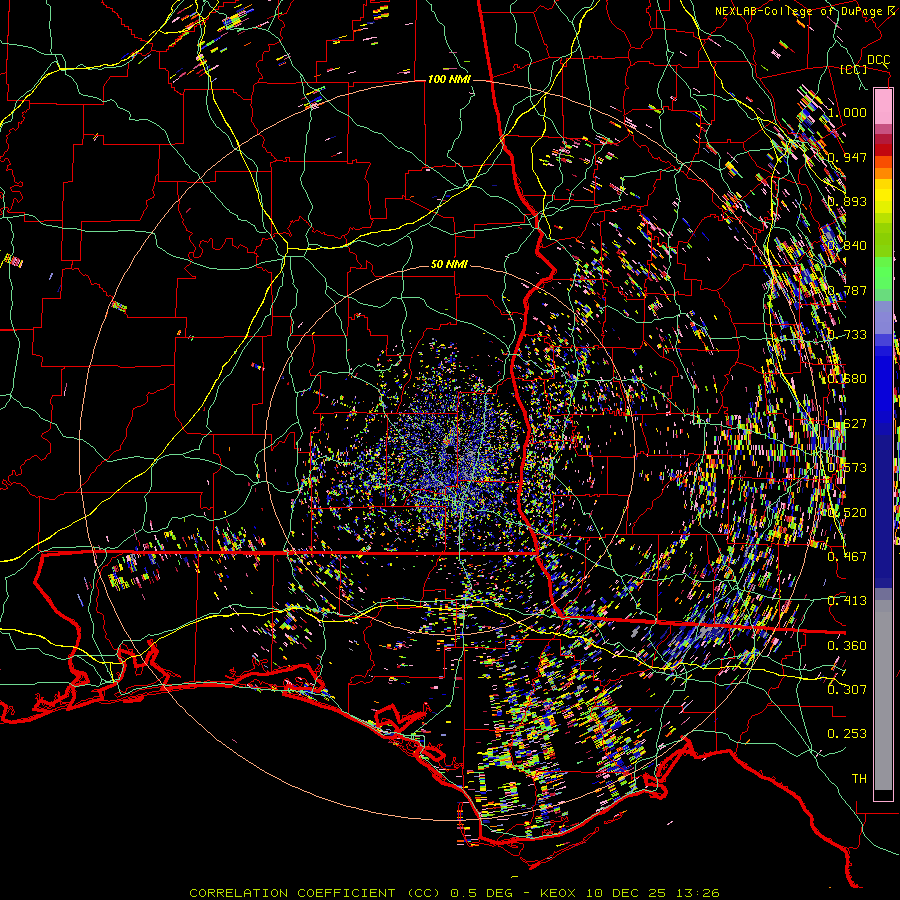Click the gray segment of the color bar

(883, 695)
